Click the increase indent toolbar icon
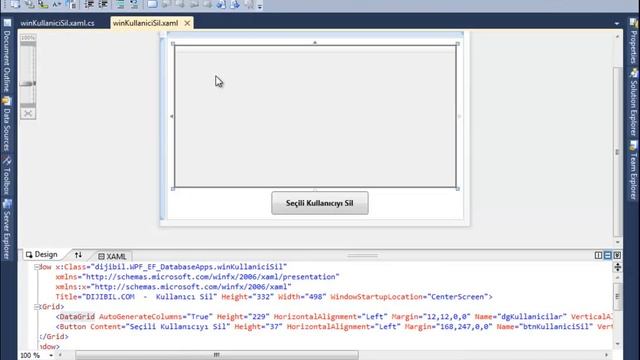Image resolution: width=640 pixels, height=360 pixels. click(x=103, y=4)
